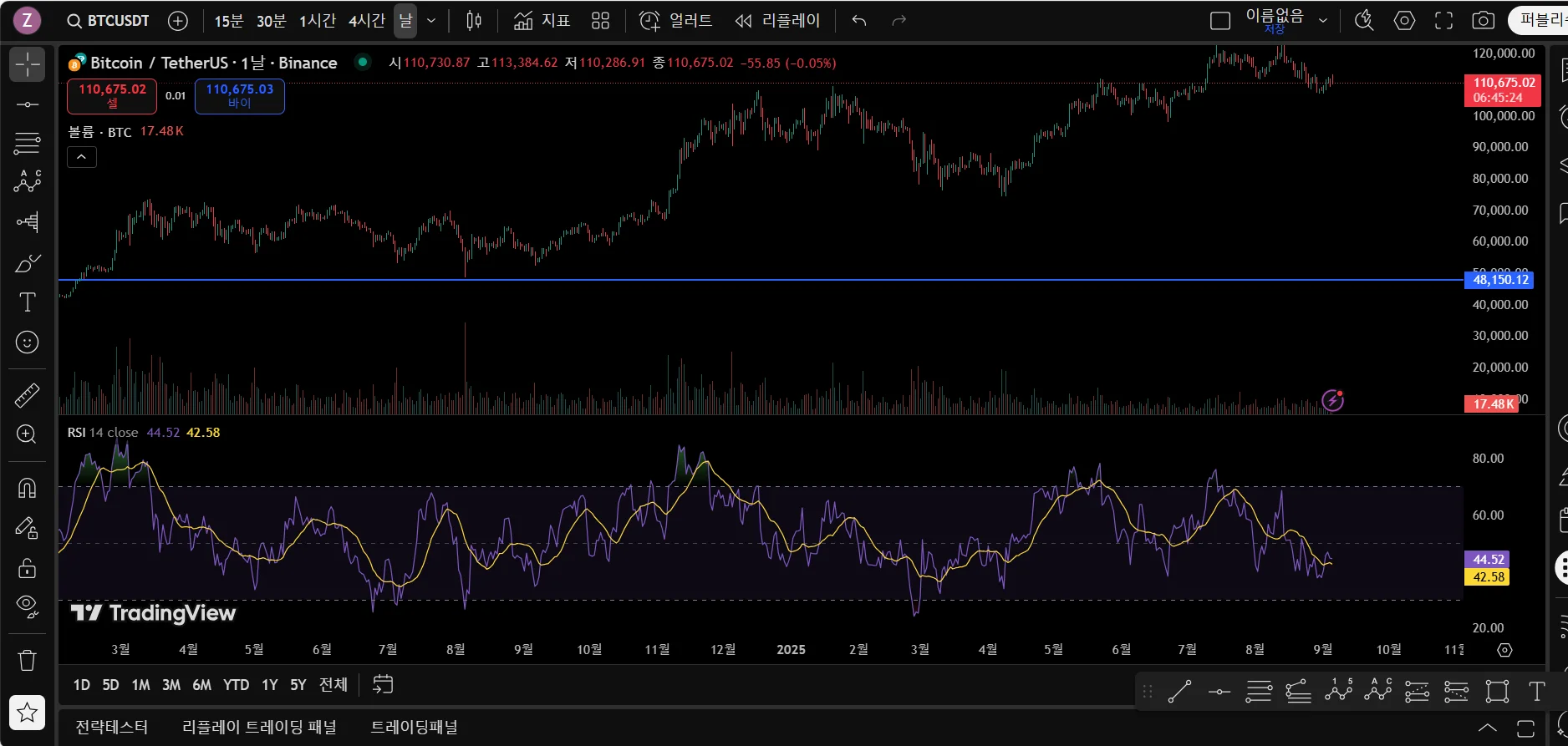Open the forecasting and measurement tools

click(27, 221)
